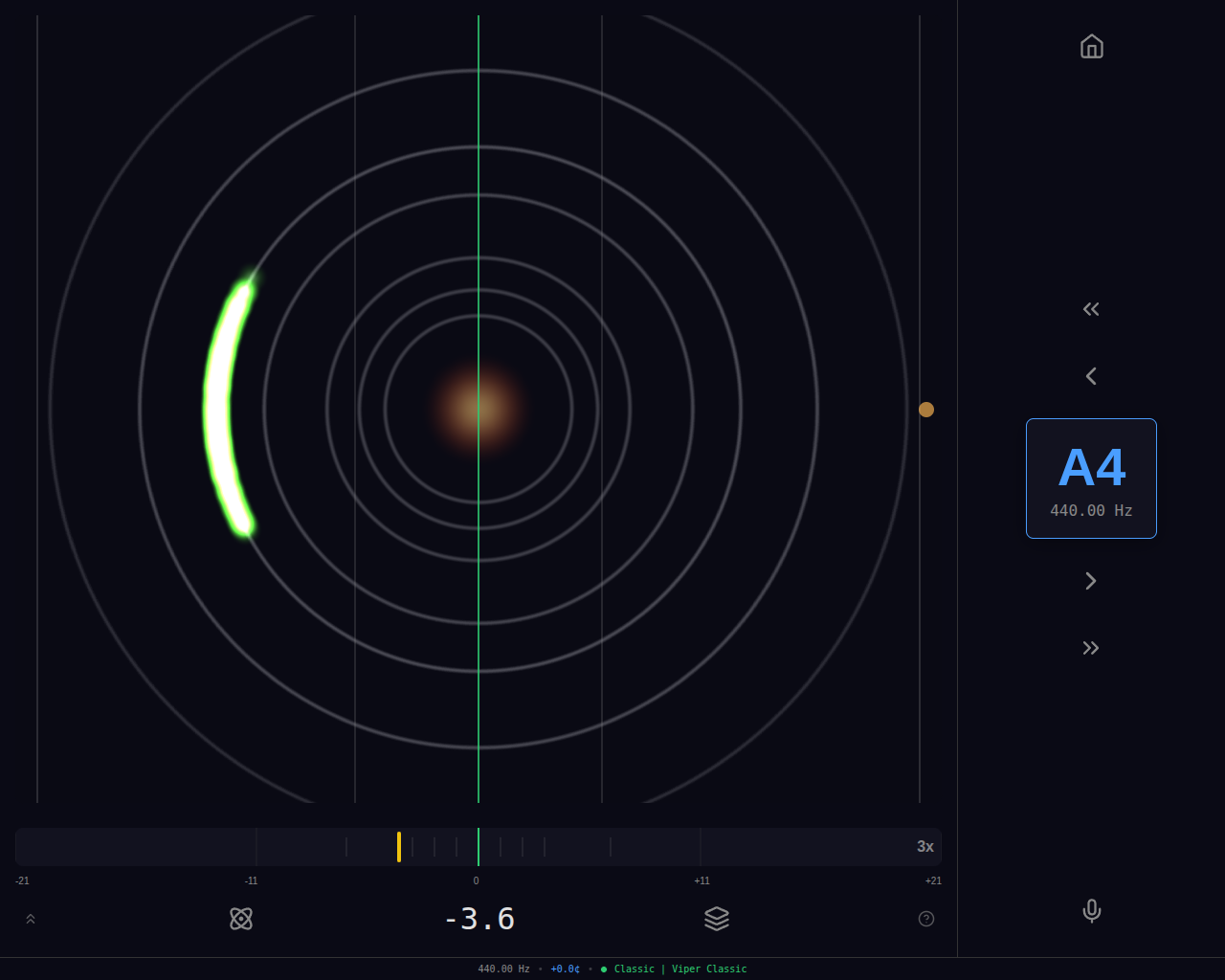The width and height of the screenshot is (1225, 980).
Task: Click the cents meter scale bar
Action: (478, 846)
